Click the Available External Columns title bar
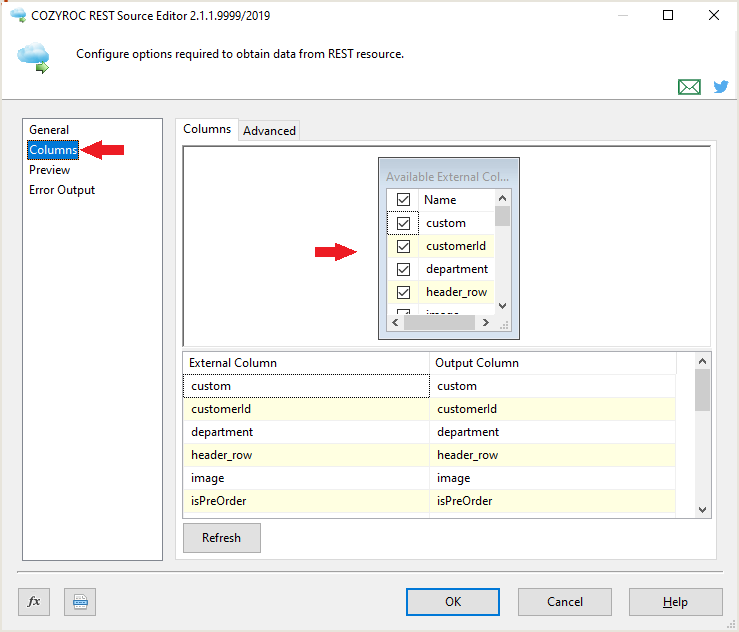The height and width of the screenshot is (632, 739). 449,176
